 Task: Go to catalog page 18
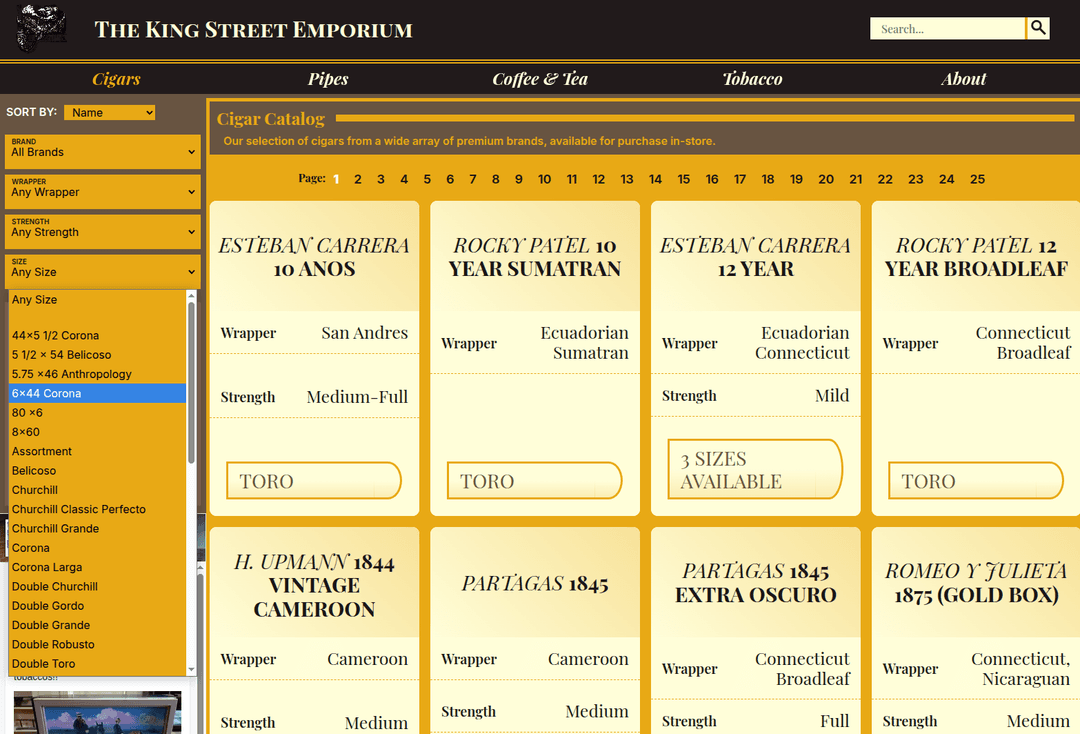click(x=768, y=179)
